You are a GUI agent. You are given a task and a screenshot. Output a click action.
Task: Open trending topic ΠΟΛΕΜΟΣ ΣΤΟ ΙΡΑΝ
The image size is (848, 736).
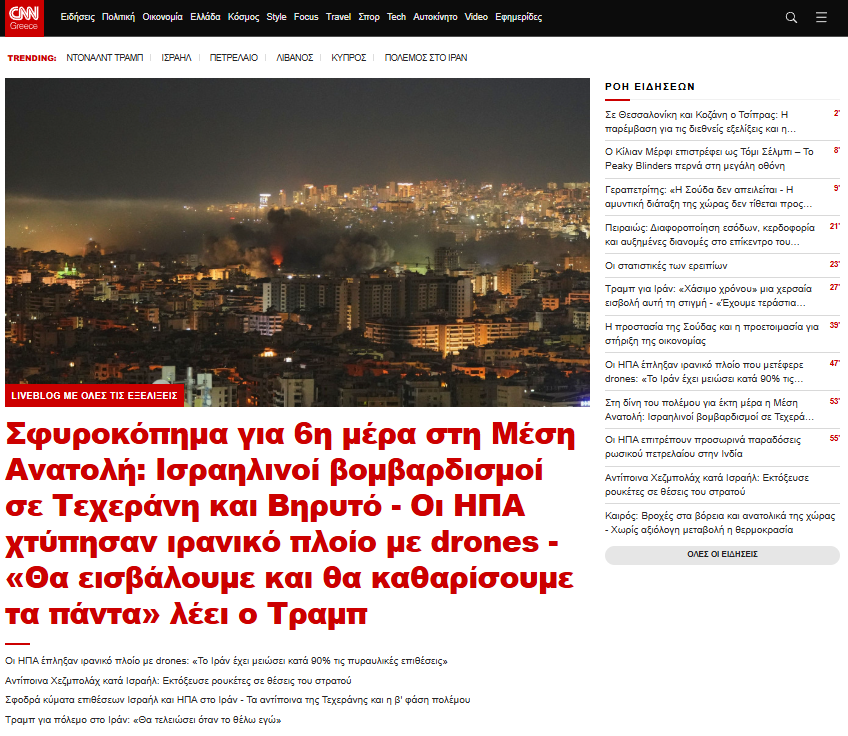(x=425, y=58)
